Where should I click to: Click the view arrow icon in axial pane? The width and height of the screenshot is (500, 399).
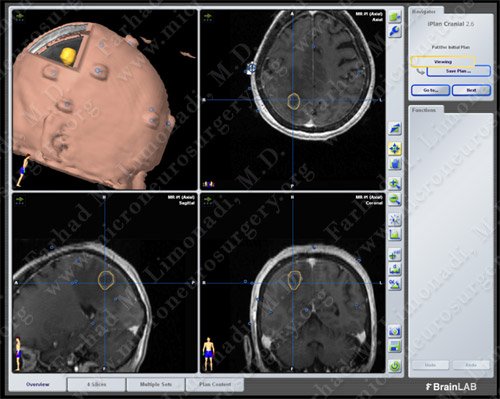coord(208,17)
